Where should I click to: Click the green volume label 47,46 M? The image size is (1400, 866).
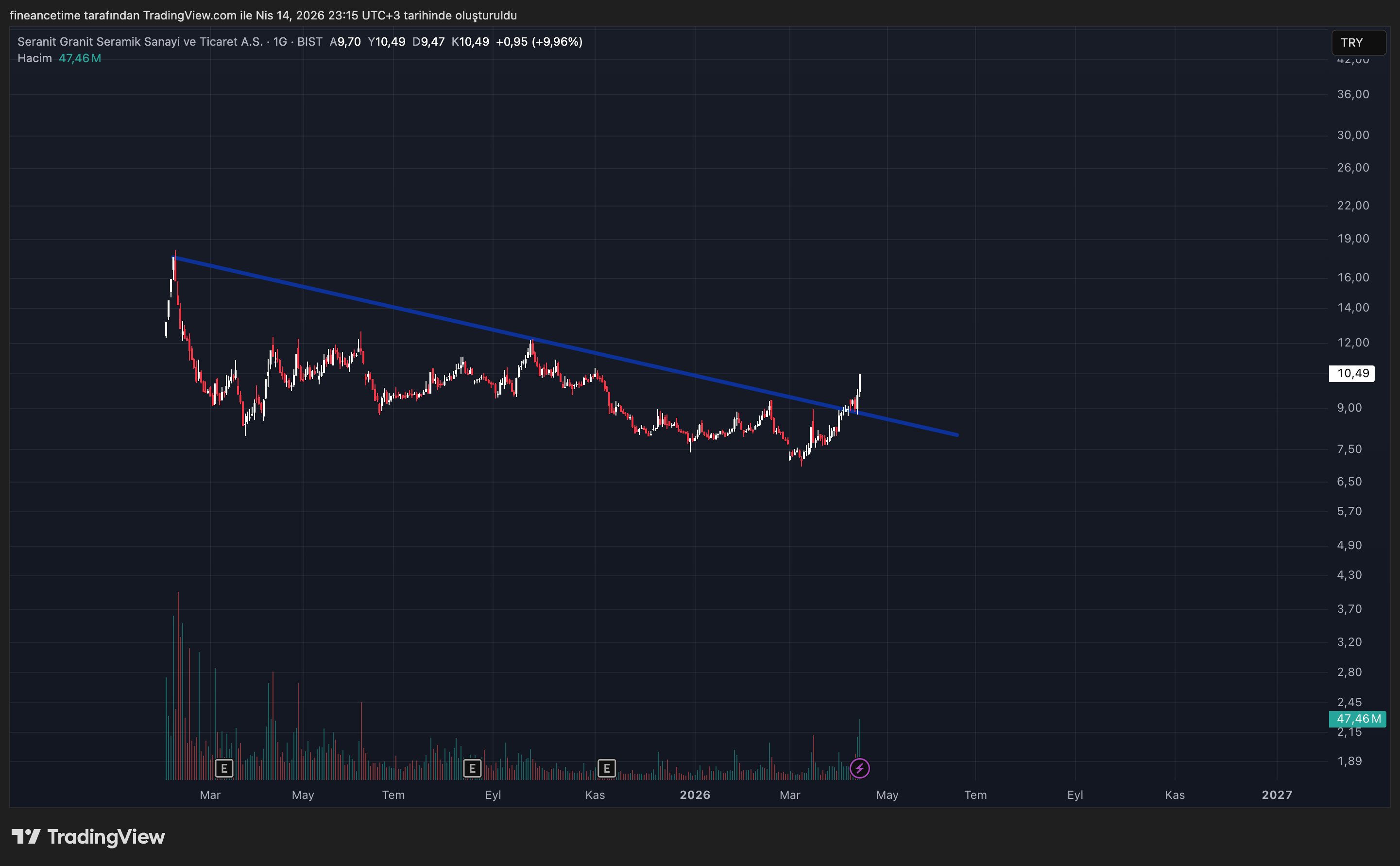pyautogui.click(x=1357, y=719)
